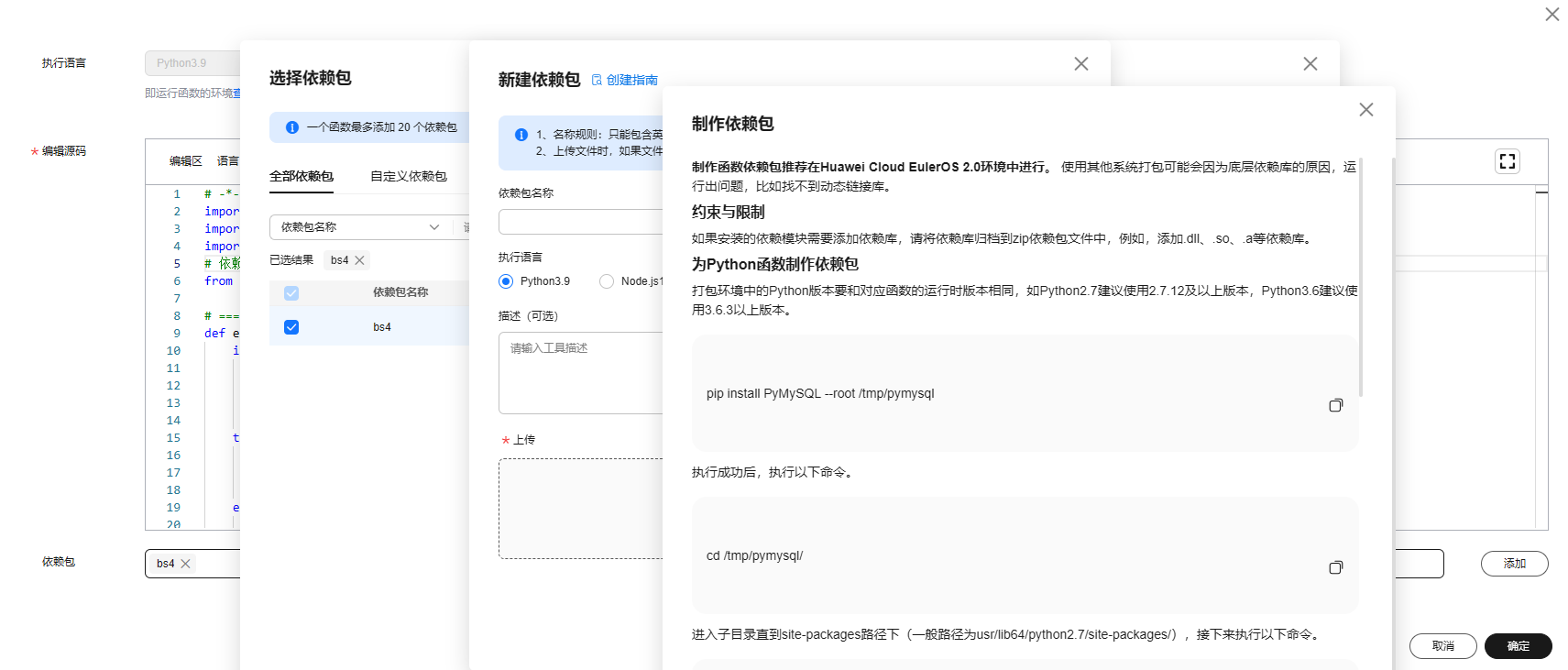Remove bs4 tag in dependency package field
This screenshot has height=670, width=1568.
pos(185,564)
